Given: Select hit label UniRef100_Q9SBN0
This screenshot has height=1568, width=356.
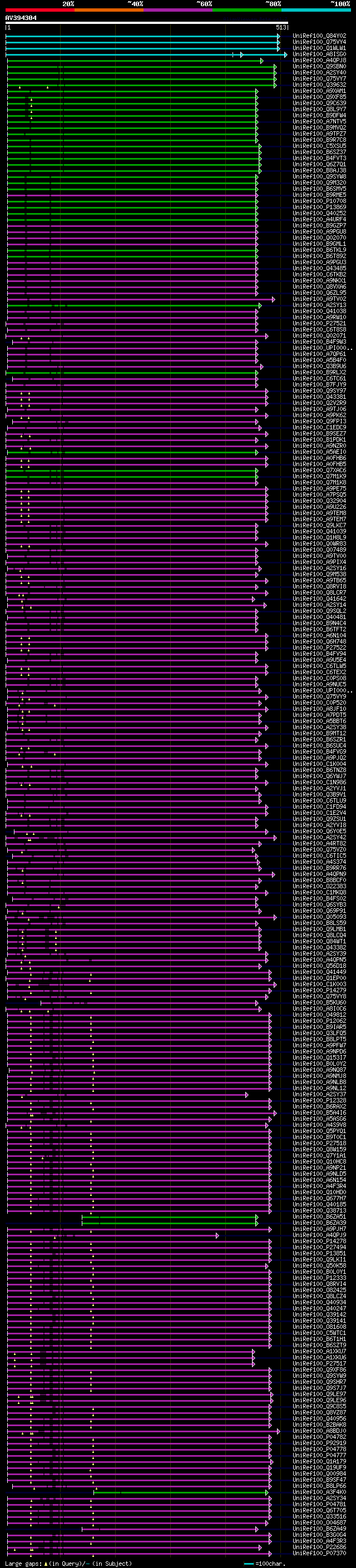Looking at the screenshot, I should pyautogui.click(x=319, y=66).
